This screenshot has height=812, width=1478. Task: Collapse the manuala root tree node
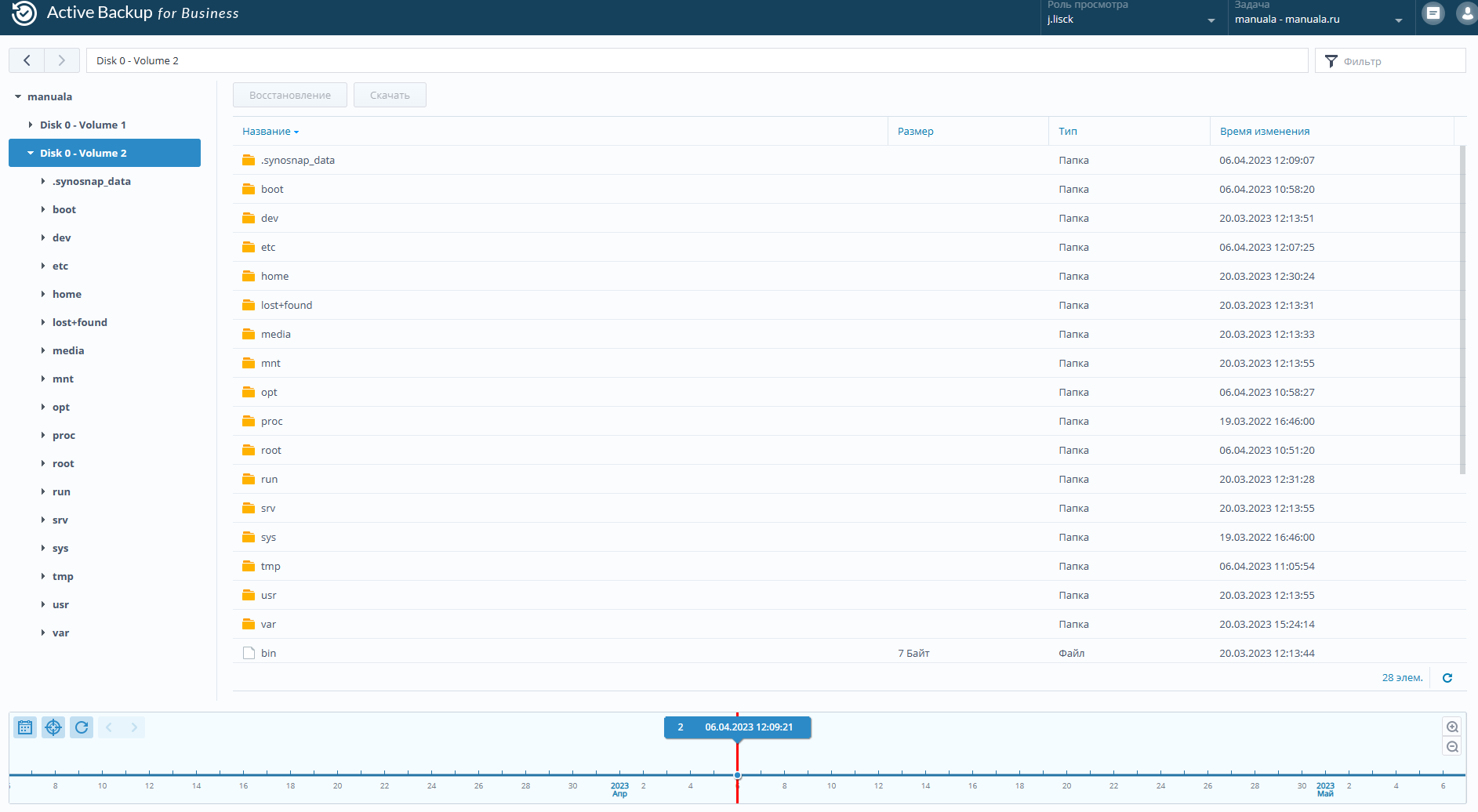[18, 96]
